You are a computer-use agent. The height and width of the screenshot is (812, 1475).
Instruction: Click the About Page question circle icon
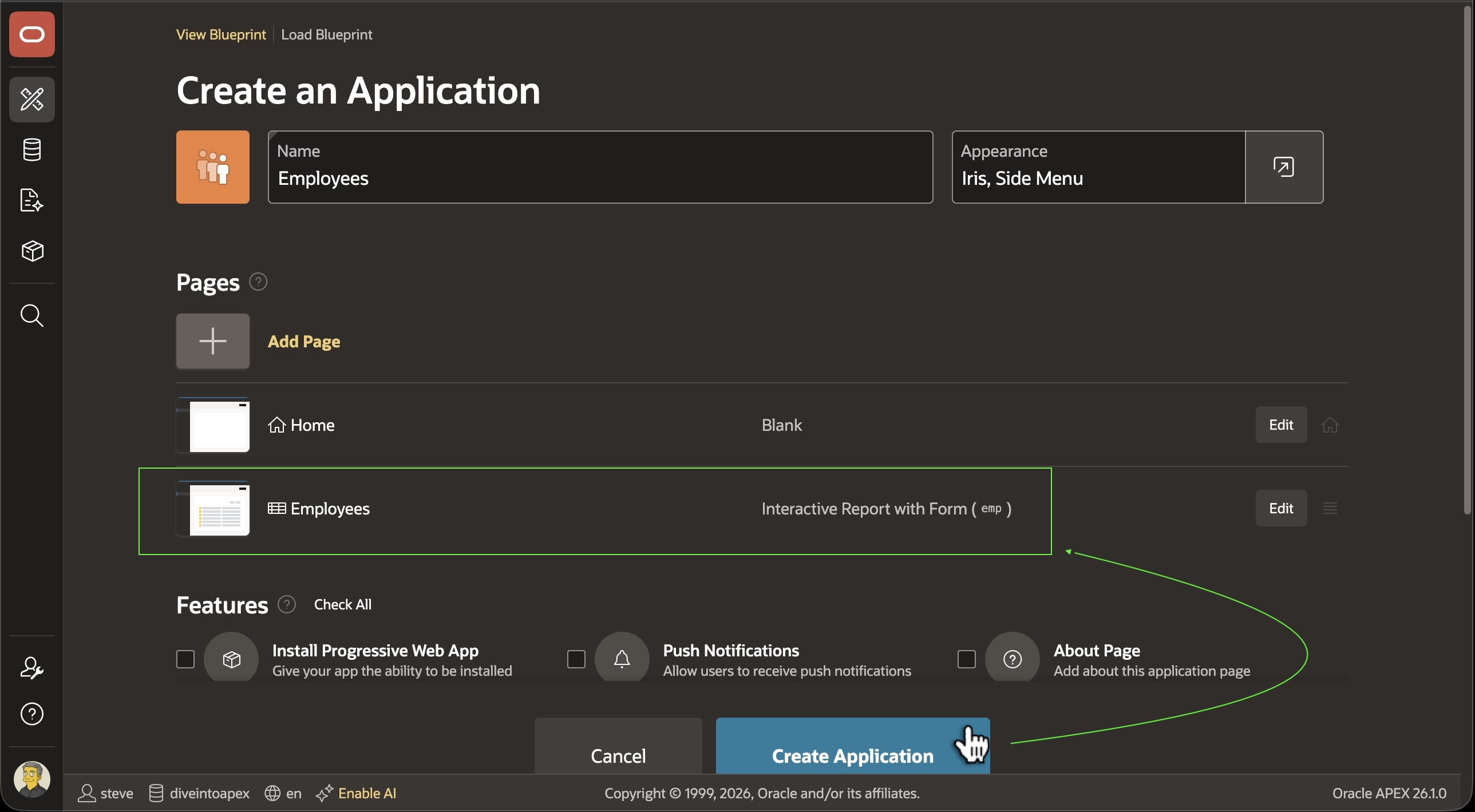pos(1013,659)
